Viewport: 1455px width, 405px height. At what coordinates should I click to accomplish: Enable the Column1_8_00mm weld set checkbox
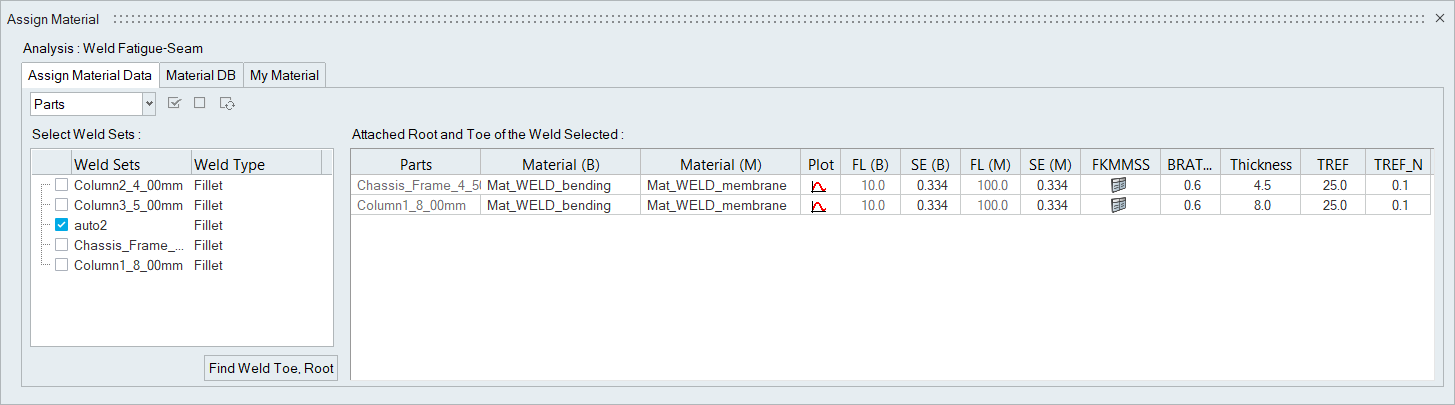click(x=62, y=266)
